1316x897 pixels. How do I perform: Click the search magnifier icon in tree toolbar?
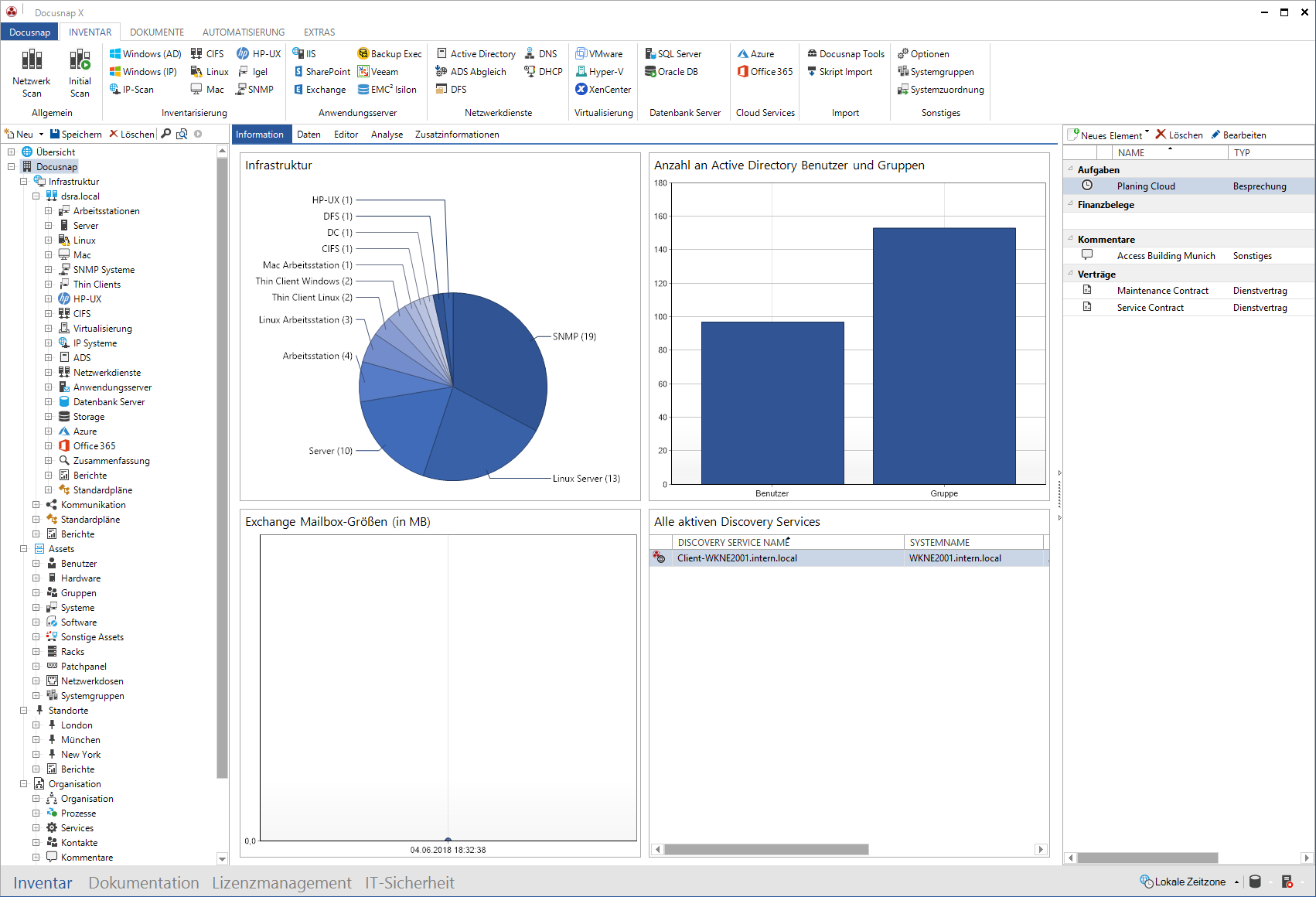pos(165,134)
